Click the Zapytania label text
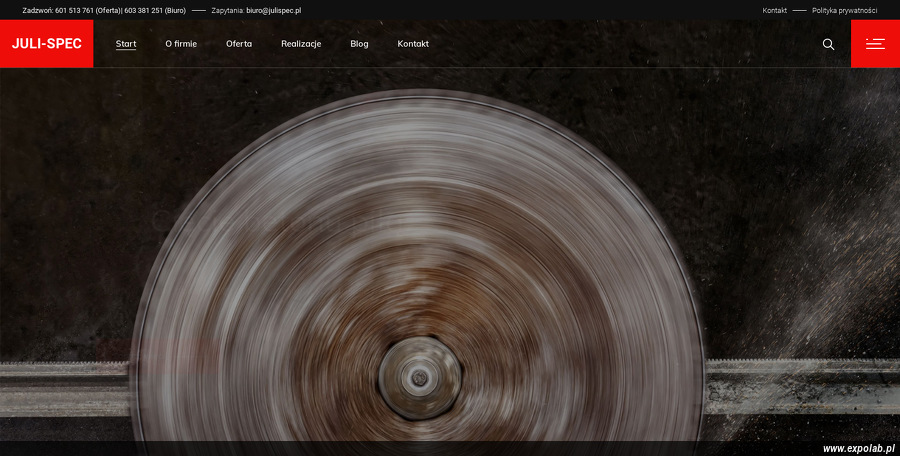900x456 pixels. click(228, 10)
